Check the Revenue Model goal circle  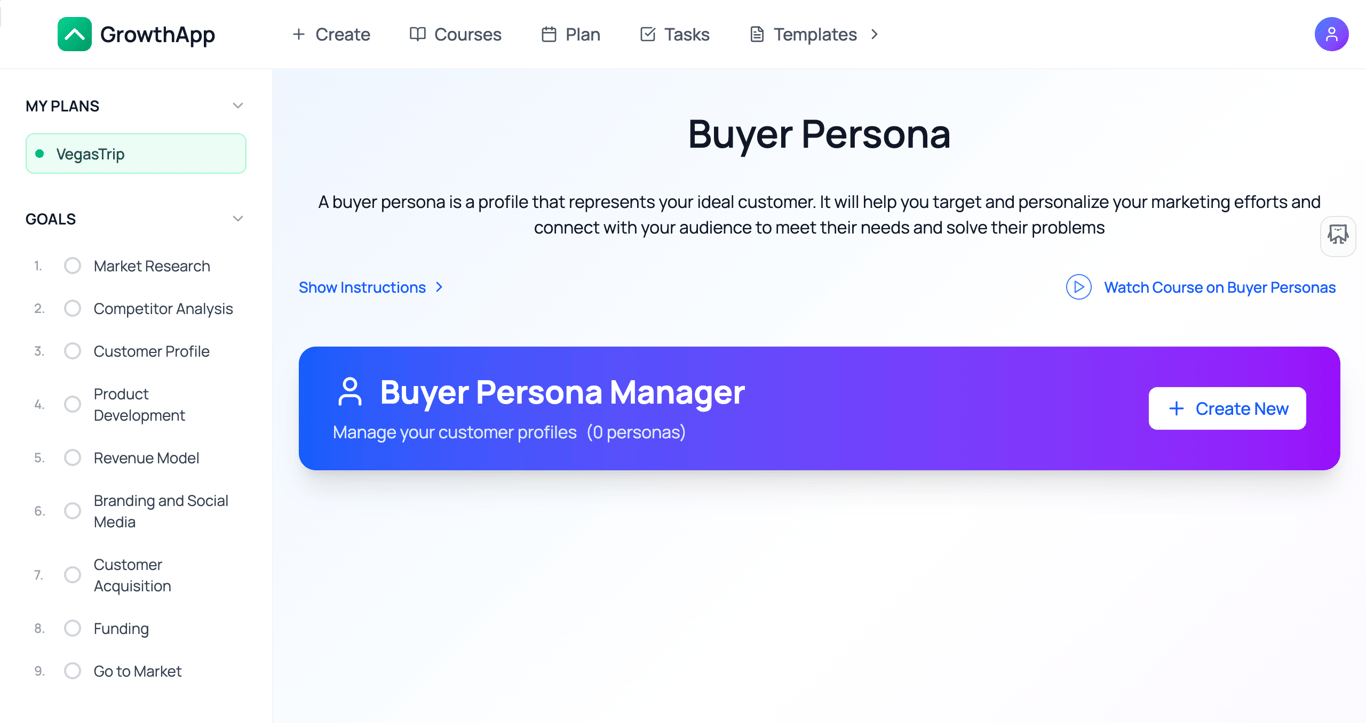(72, 458)
